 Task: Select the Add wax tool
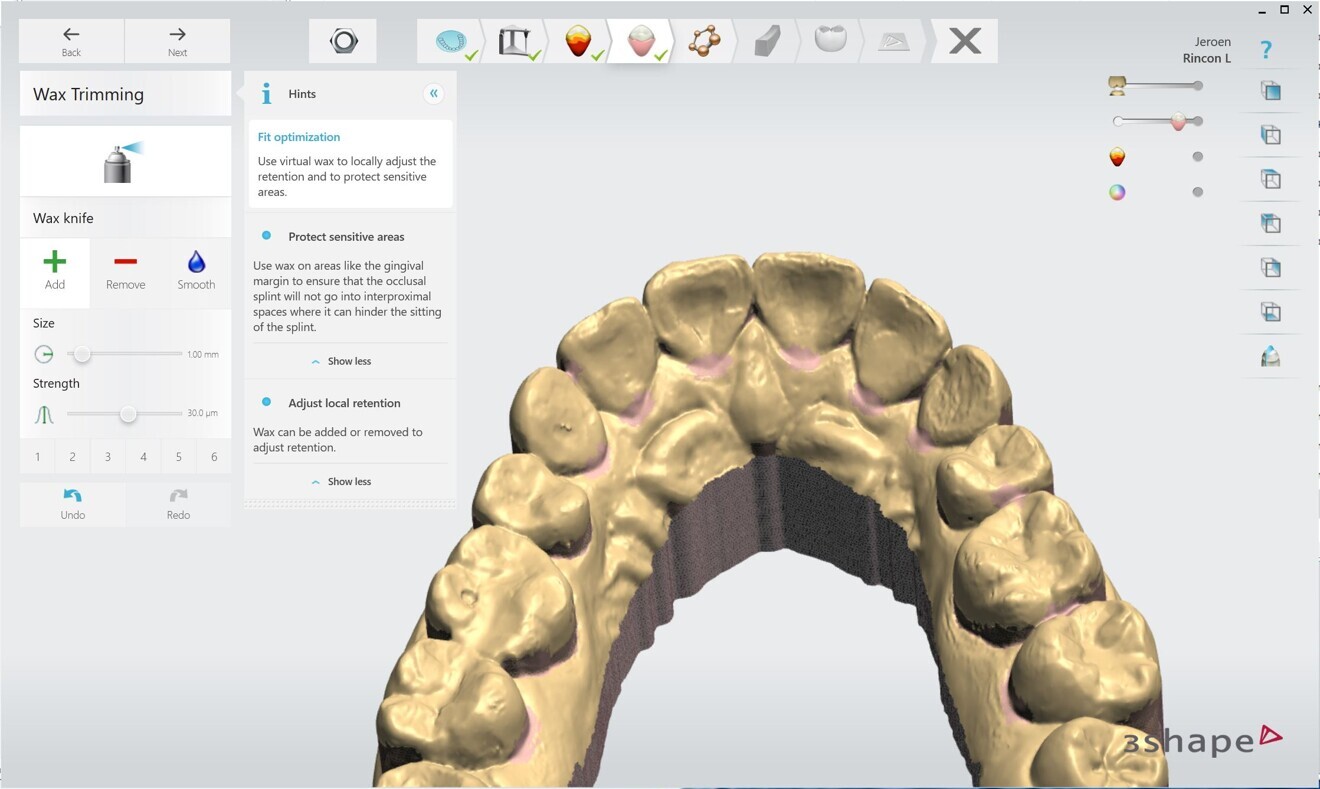pos(55,270)
